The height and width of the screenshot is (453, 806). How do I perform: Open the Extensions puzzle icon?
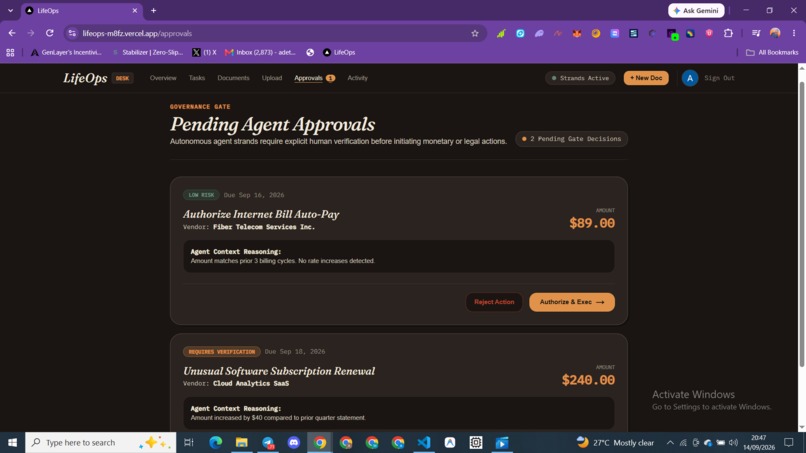[x=728, y=33]
